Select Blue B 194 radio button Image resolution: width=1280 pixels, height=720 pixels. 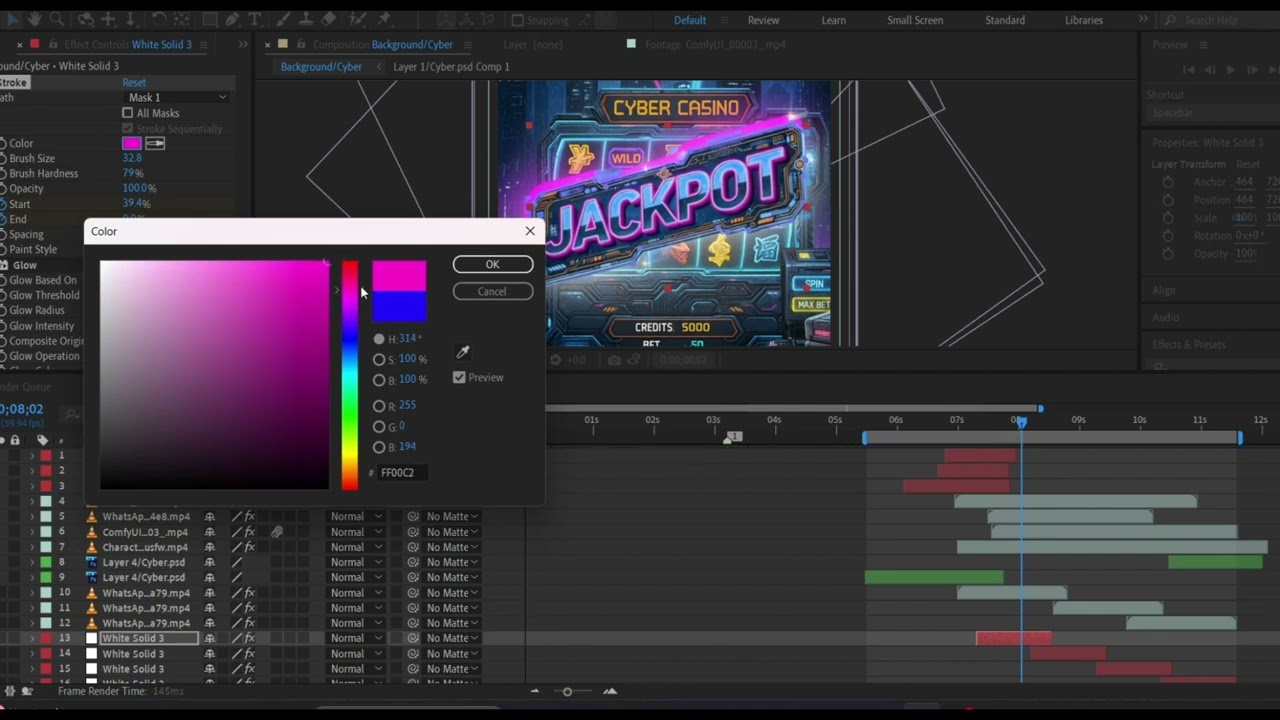pos(379,447)
